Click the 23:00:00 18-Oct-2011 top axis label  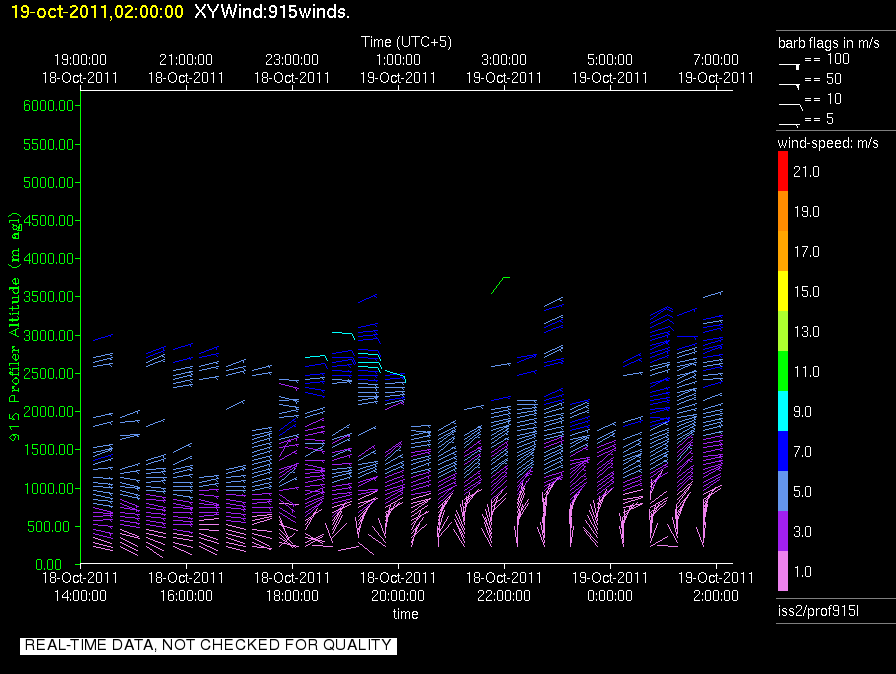click(x=291, y=69)
